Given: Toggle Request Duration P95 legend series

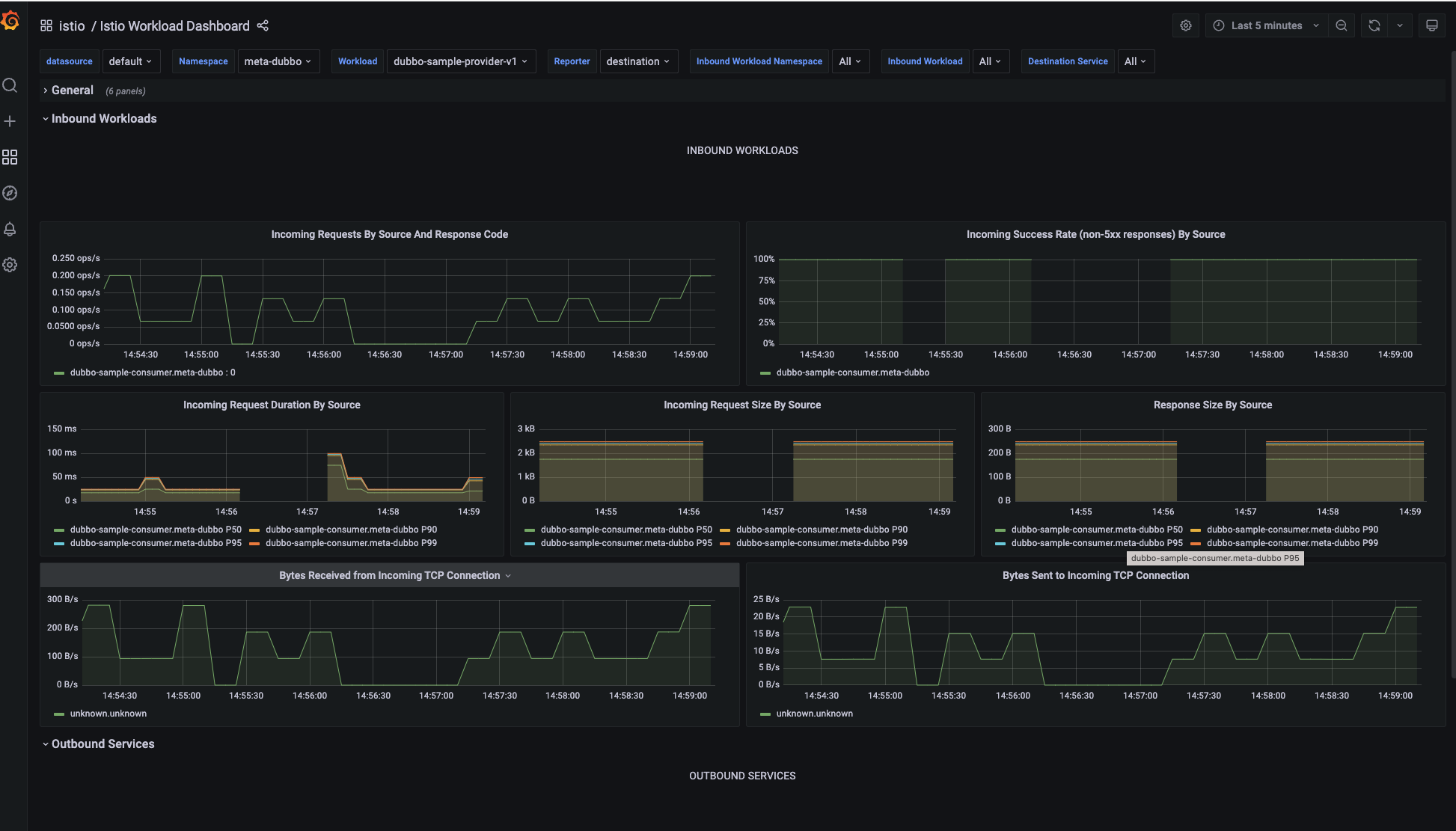Looking at the screenshot, I should [156, 543].
